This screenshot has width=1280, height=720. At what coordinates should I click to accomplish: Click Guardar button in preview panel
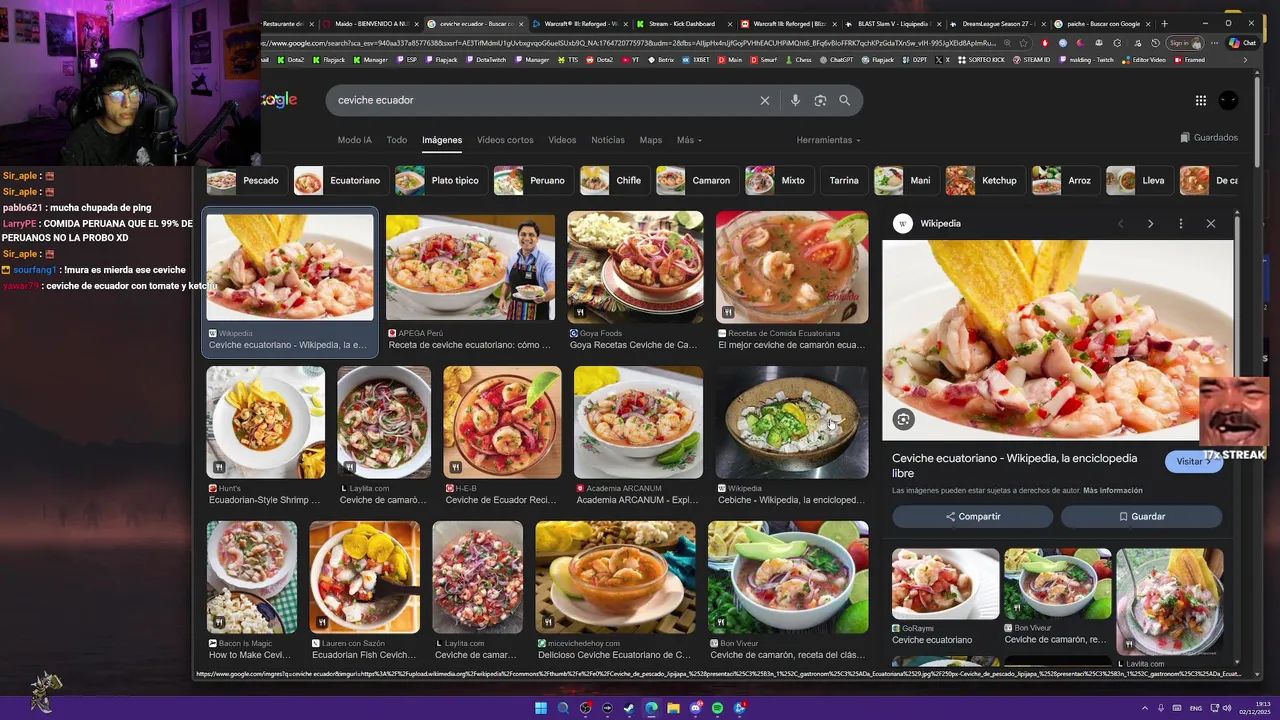[1141, 517]
